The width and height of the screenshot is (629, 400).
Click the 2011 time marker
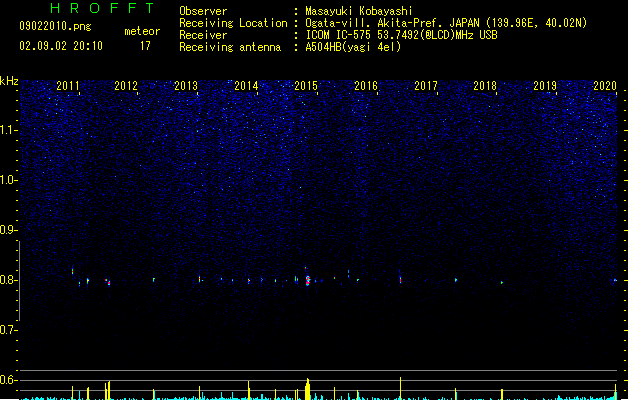(x=68, y=86)
